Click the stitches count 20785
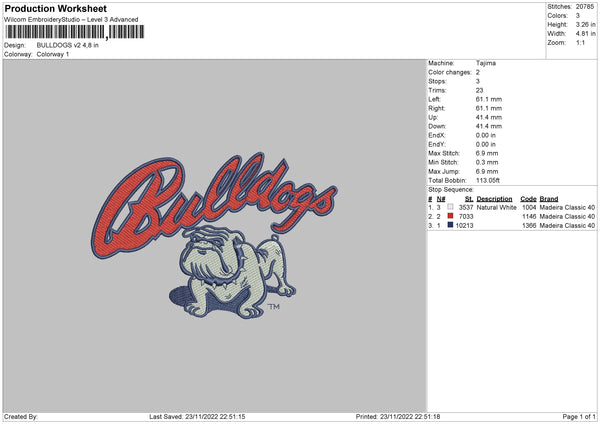Viewport: 600px width, 424px height. pos(585,7)
